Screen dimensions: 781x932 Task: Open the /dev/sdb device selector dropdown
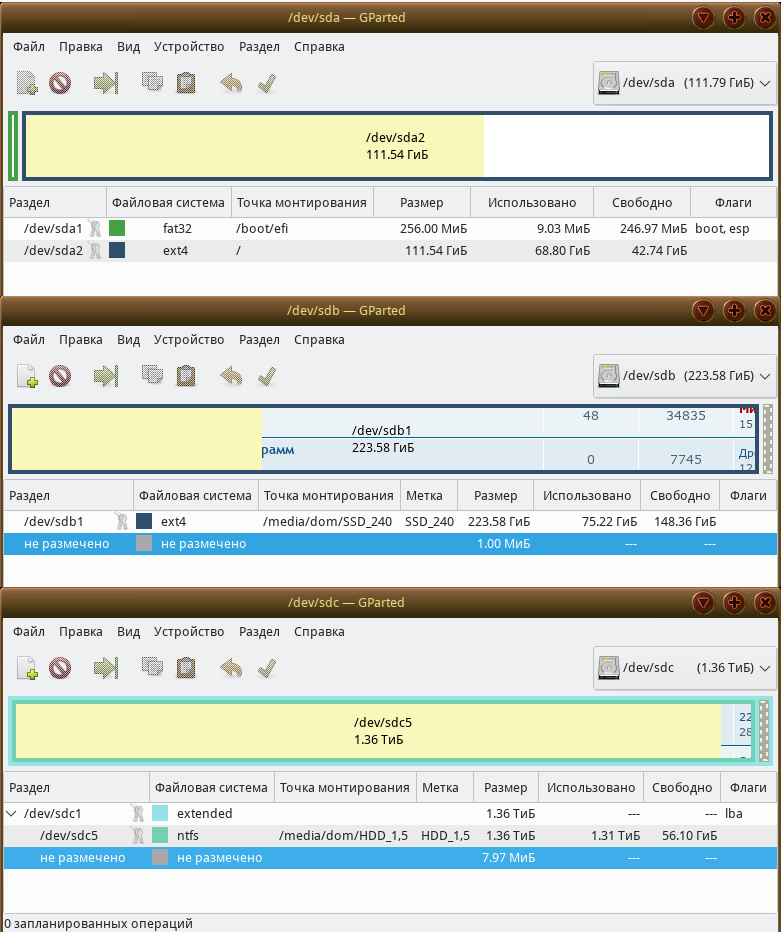click(685, 376)
